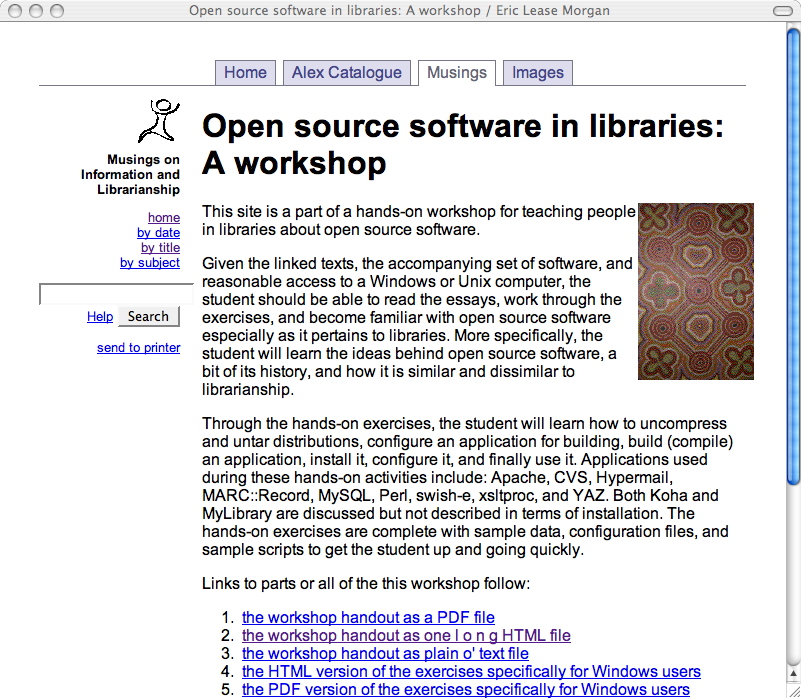Browse musings 'by date' link

tap(158, 232)
